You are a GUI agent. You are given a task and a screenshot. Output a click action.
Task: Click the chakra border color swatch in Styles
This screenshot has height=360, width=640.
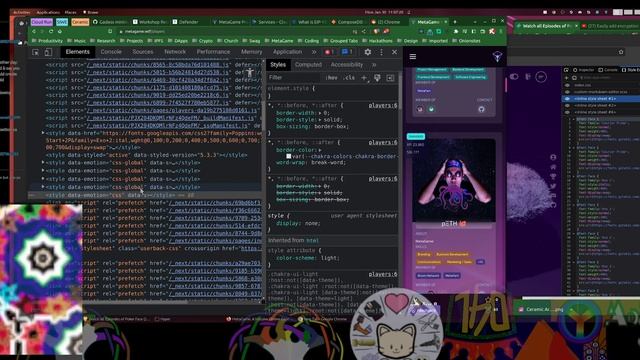[289, 156]
